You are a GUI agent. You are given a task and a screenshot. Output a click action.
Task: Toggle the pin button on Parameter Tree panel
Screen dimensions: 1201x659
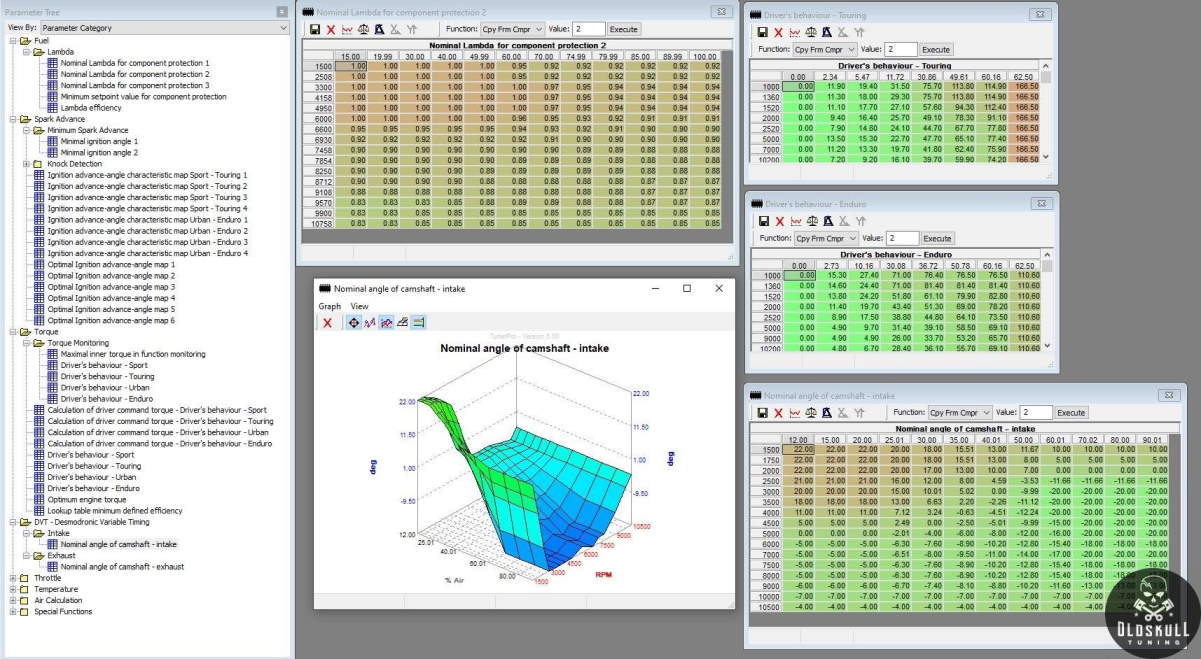tap(283, 12)
